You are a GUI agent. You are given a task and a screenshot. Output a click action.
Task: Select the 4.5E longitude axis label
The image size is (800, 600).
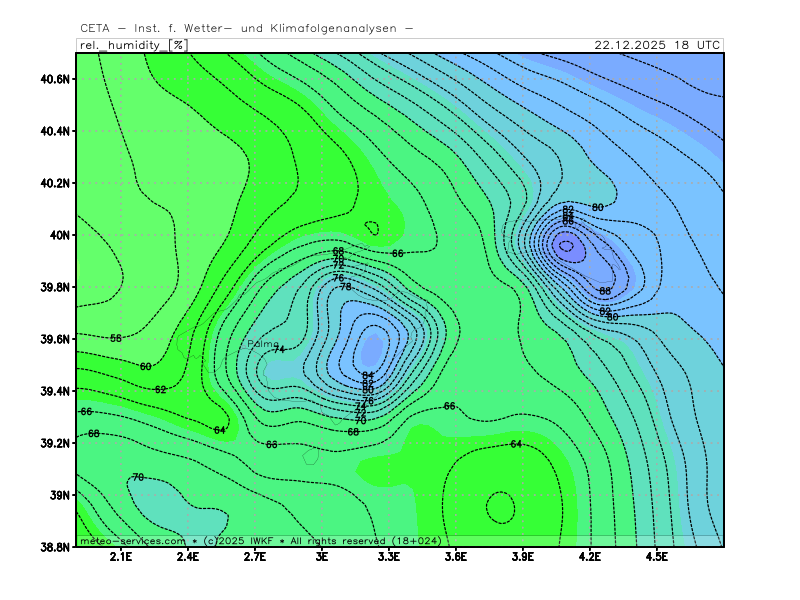pyautogui.click(x=657, y=558)
